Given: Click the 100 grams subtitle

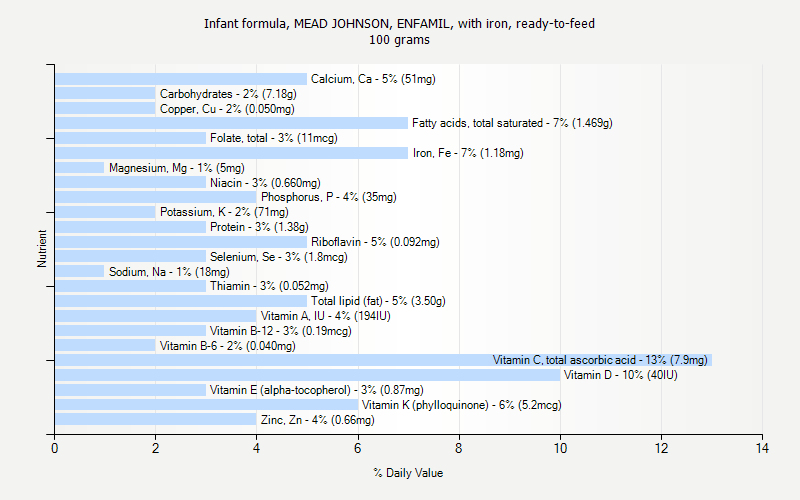Looking at the screenshot, I should [399, 40].
